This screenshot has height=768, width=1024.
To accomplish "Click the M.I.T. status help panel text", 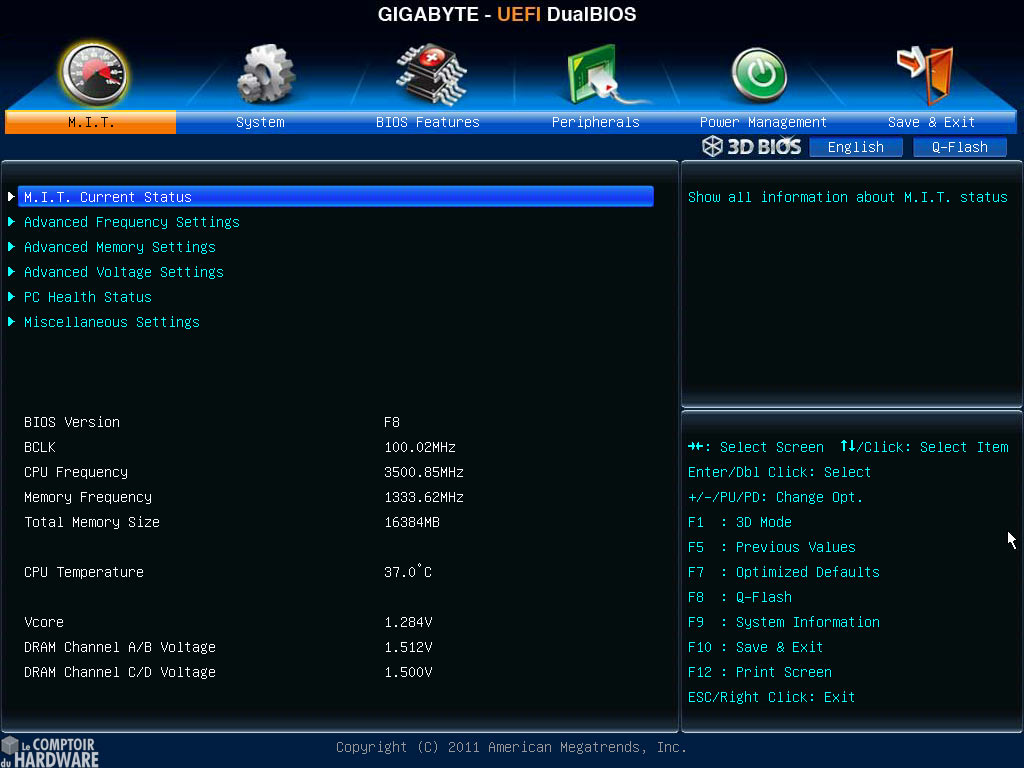I will click(x=850, y=197).
